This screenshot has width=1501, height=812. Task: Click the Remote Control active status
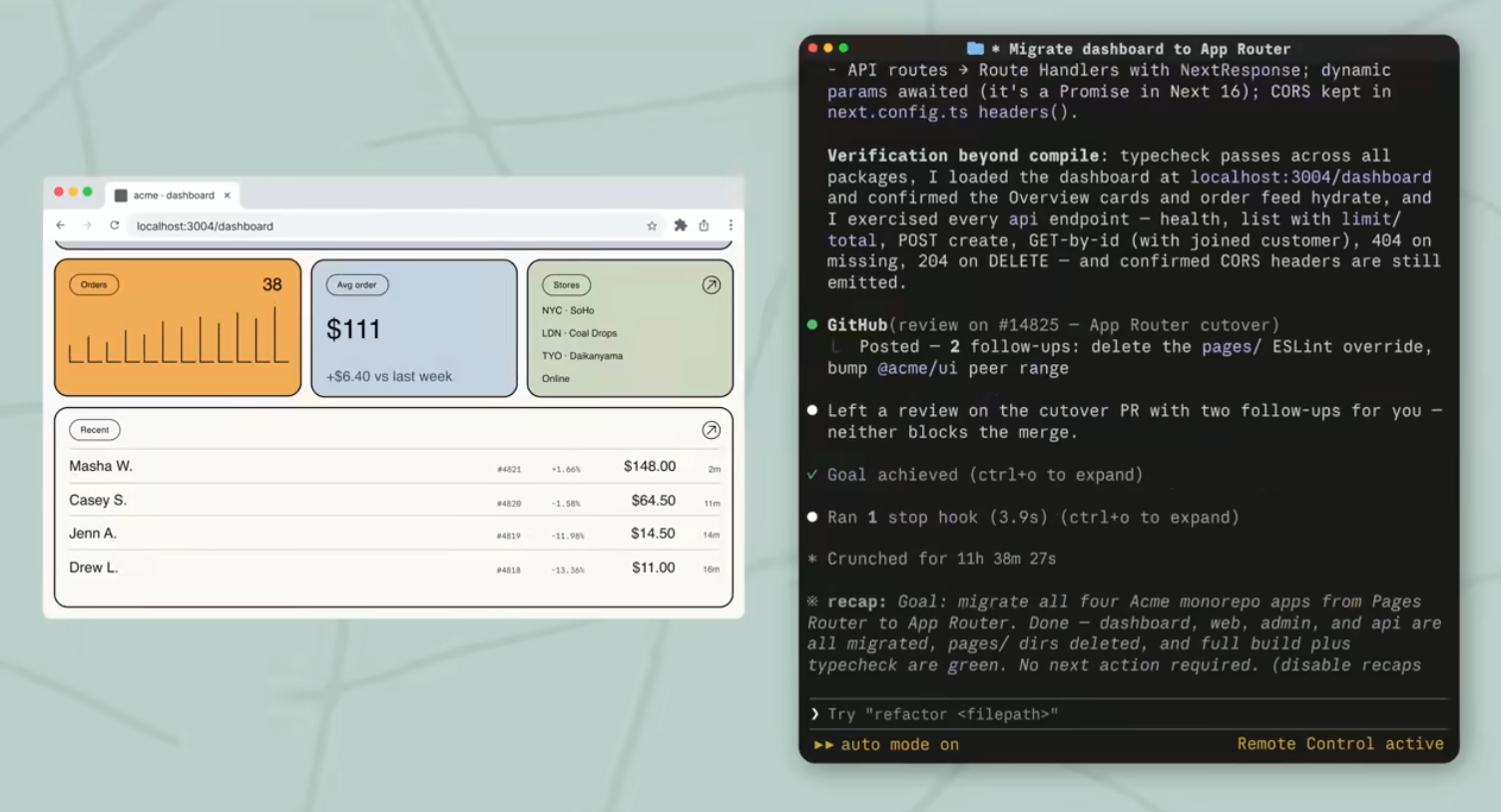click(x=1340, y=744)
